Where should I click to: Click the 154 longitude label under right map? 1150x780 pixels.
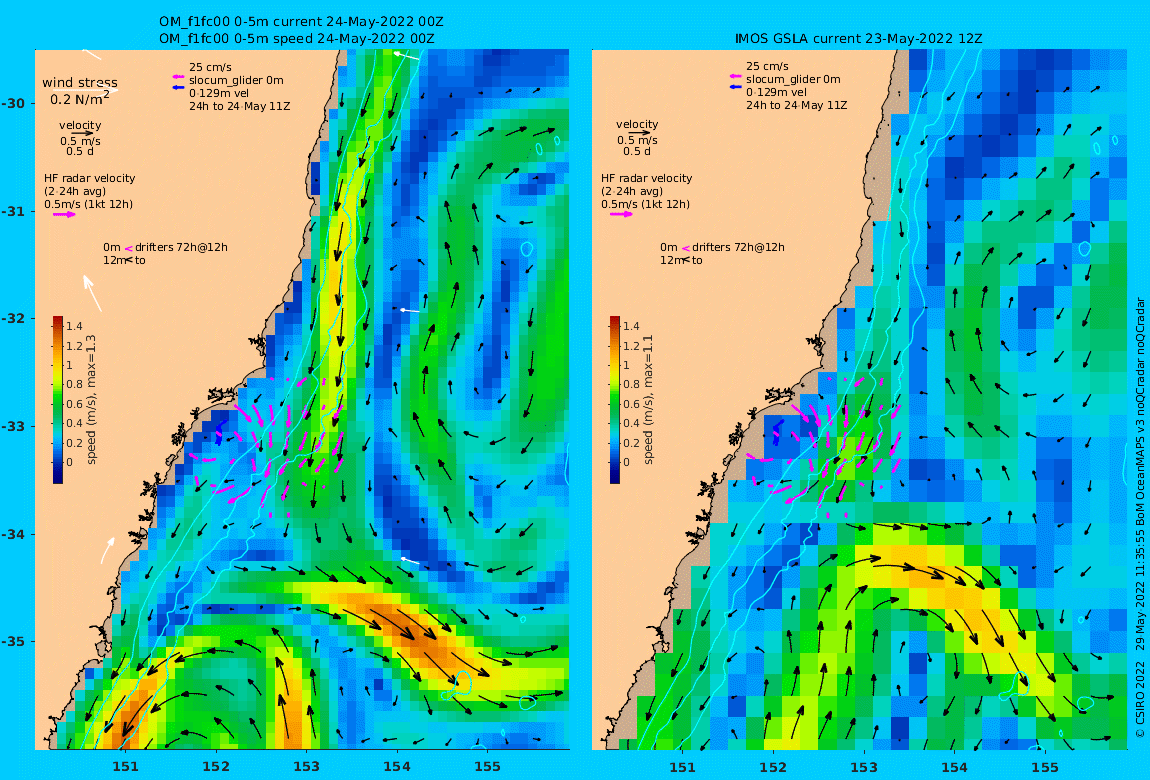click(954, 767)
